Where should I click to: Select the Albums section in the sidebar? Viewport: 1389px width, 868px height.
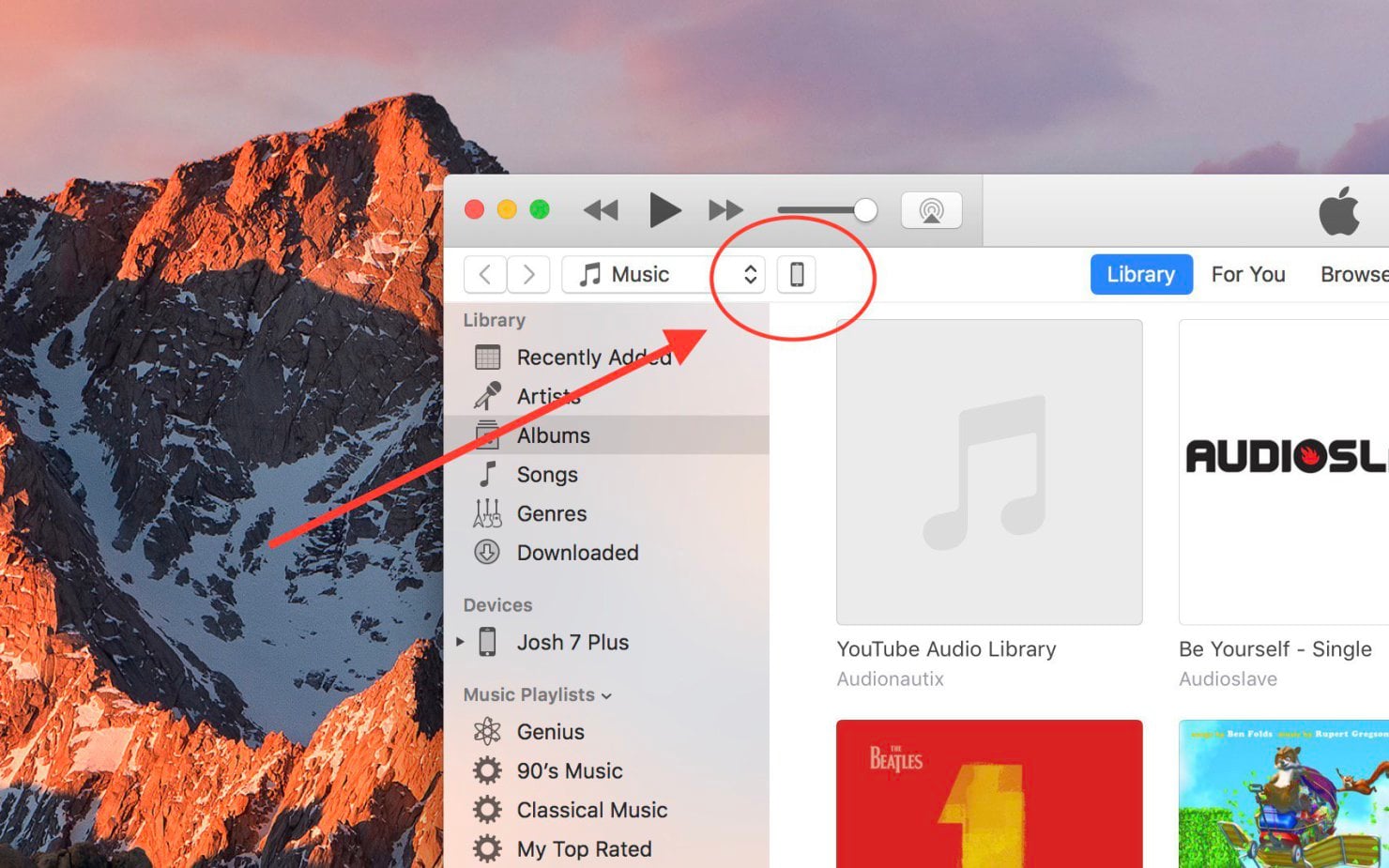pyautogui.click(x=554, y=434)
